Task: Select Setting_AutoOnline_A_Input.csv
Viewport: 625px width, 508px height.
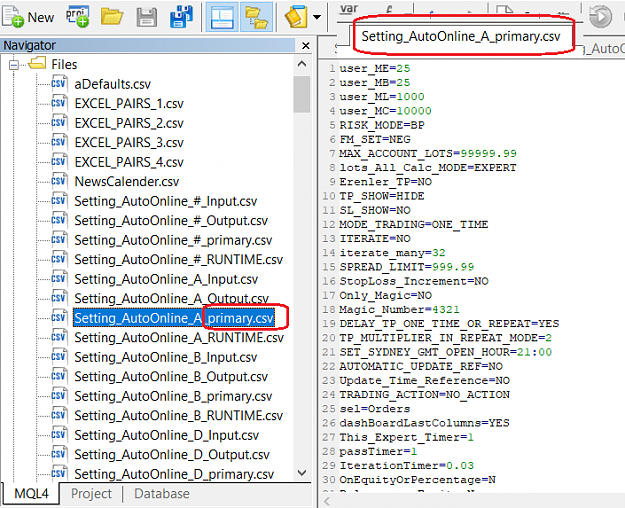Action: point(166,279)
